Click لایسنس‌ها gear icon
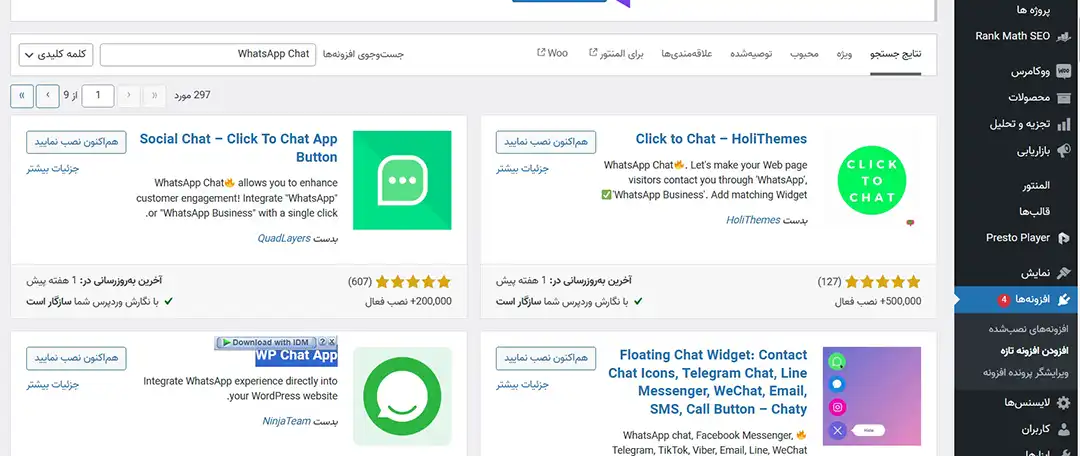The height and width of the screenshot is (456, 1080). [x=1063, y=403]
